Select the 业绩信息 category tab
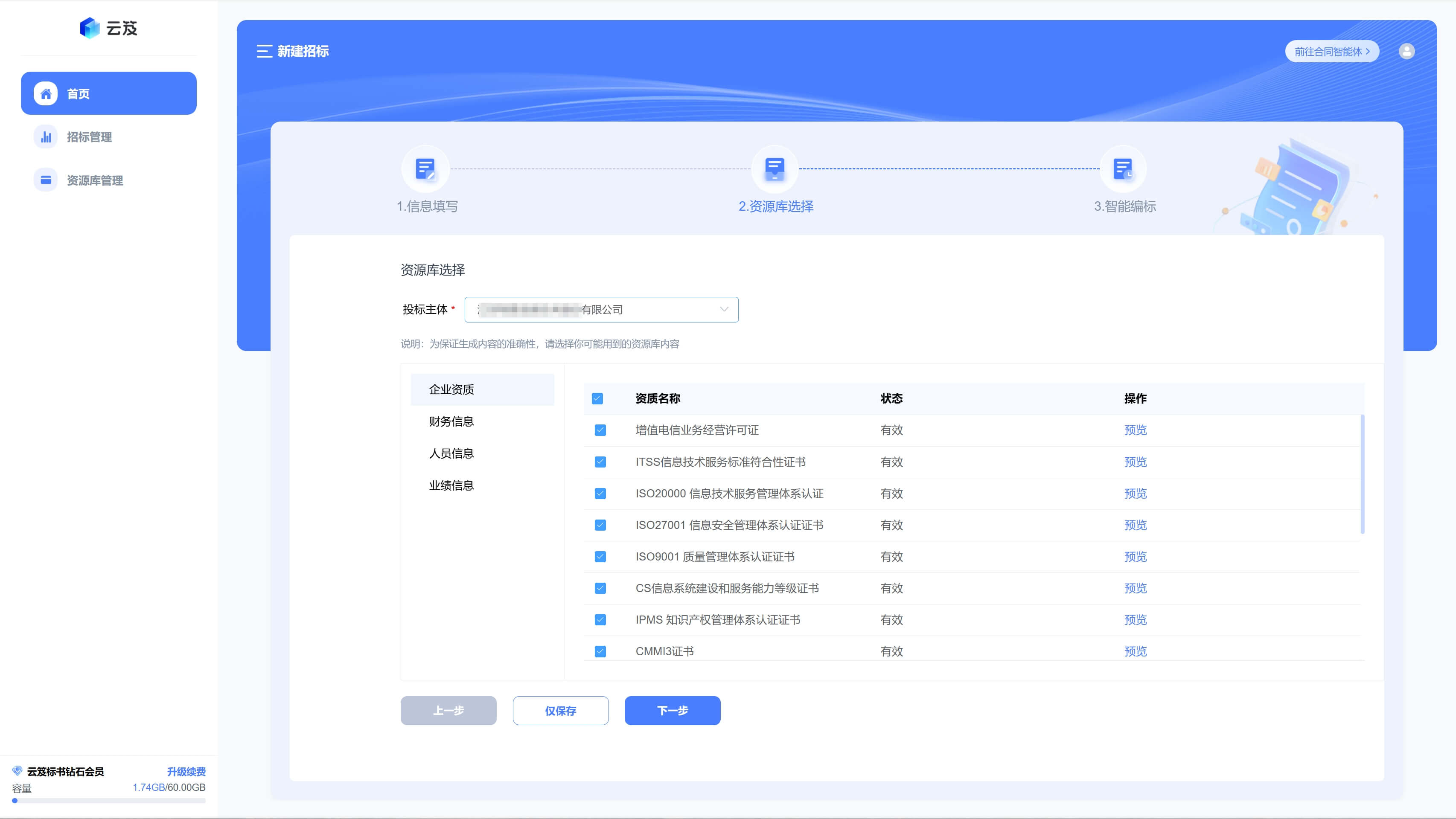1456x819 pixels. (x=451, y=485)
